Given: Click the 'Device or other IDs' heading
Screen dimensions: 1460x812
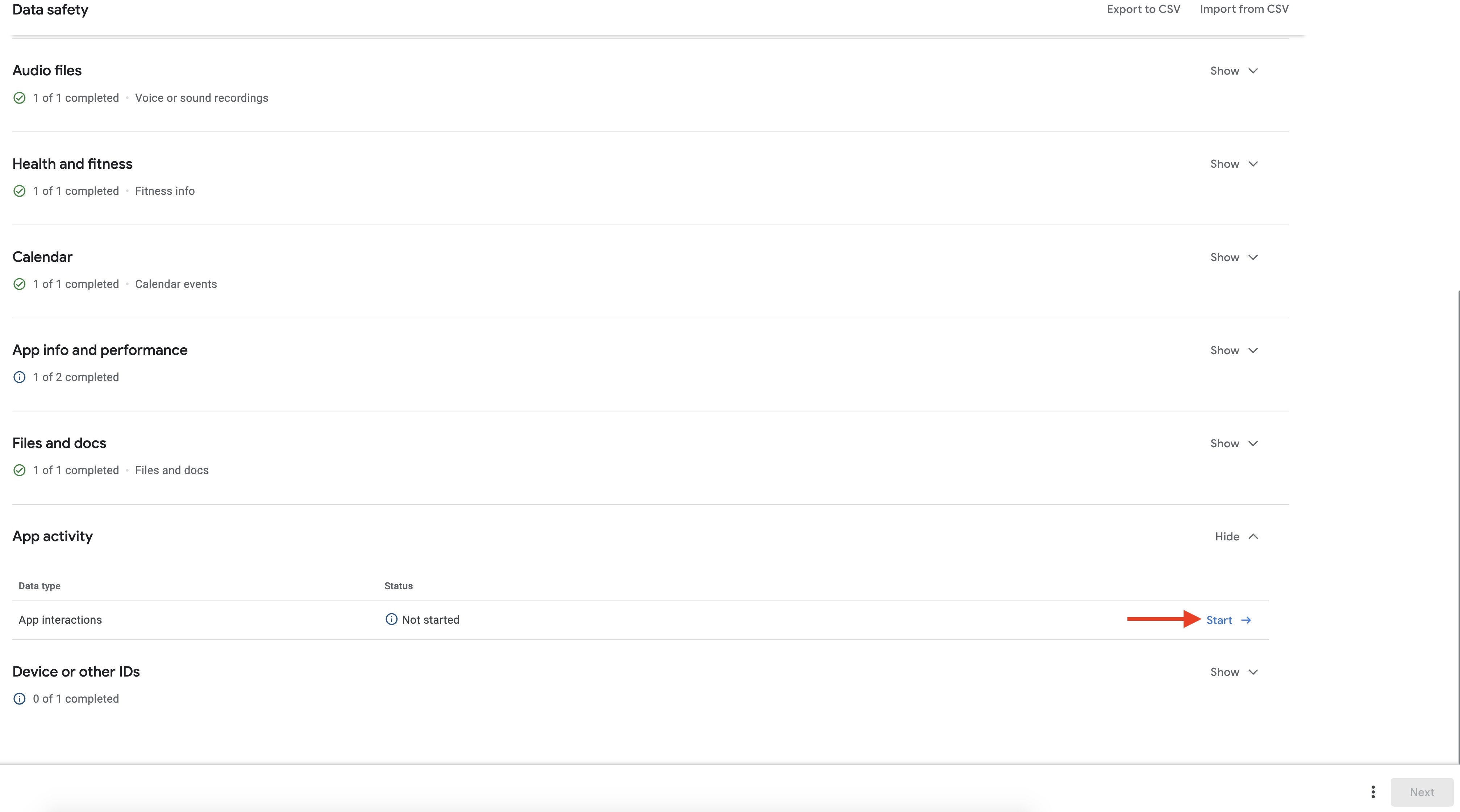Looking at the screenshot, I should (x=76, y=671).
